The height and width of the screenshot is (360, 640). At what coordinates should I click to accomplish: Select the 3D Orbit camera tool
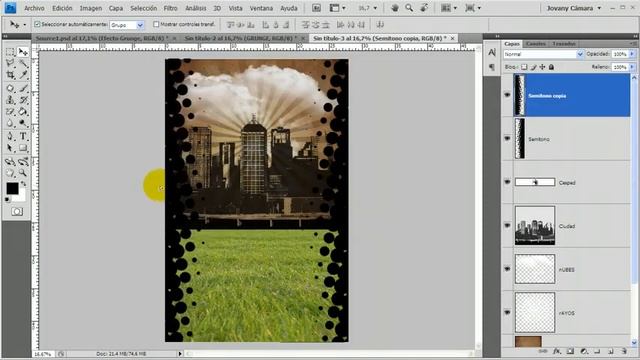[x=23, y=162]
